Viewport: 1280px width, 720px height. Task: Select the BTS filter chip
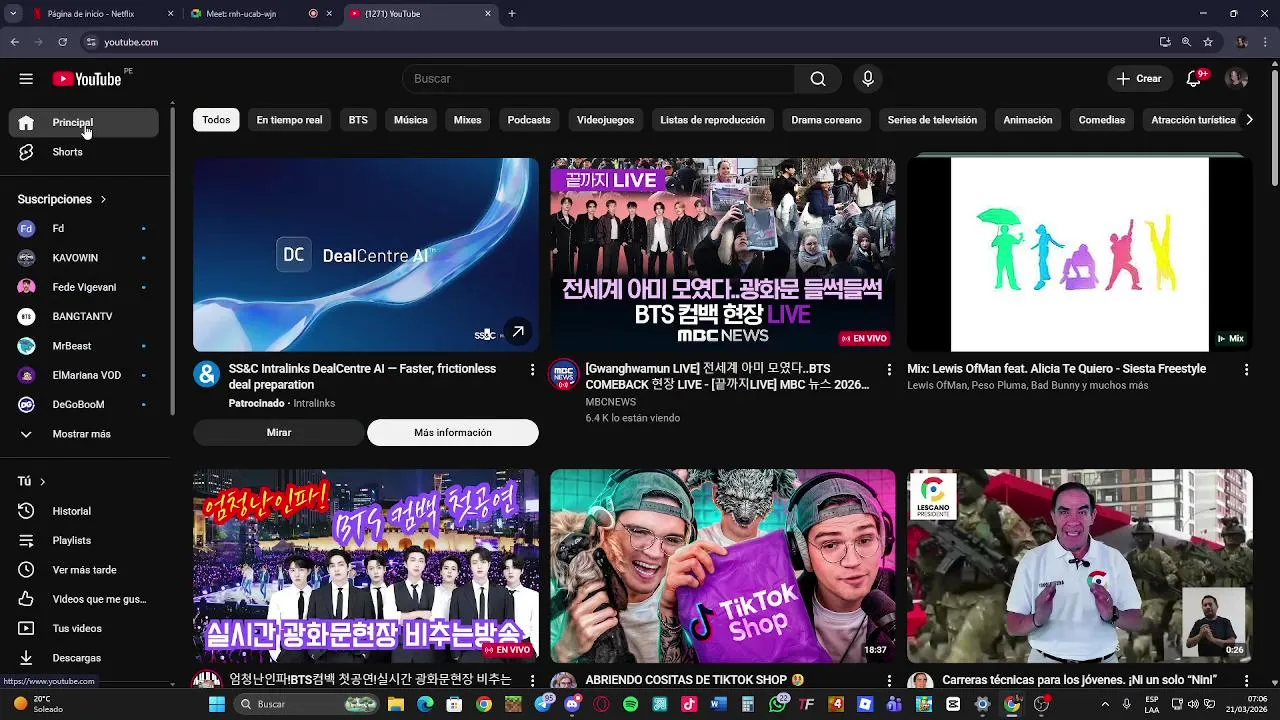(x=358, y=120)
